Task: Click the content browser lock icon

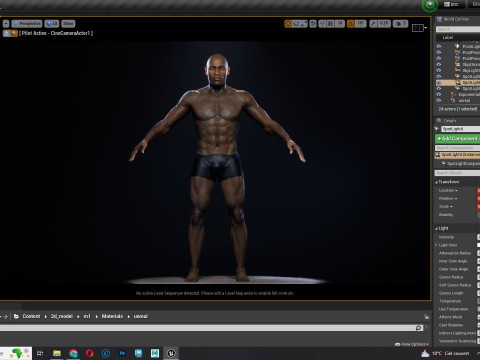Action: click(x=426, y=317)
